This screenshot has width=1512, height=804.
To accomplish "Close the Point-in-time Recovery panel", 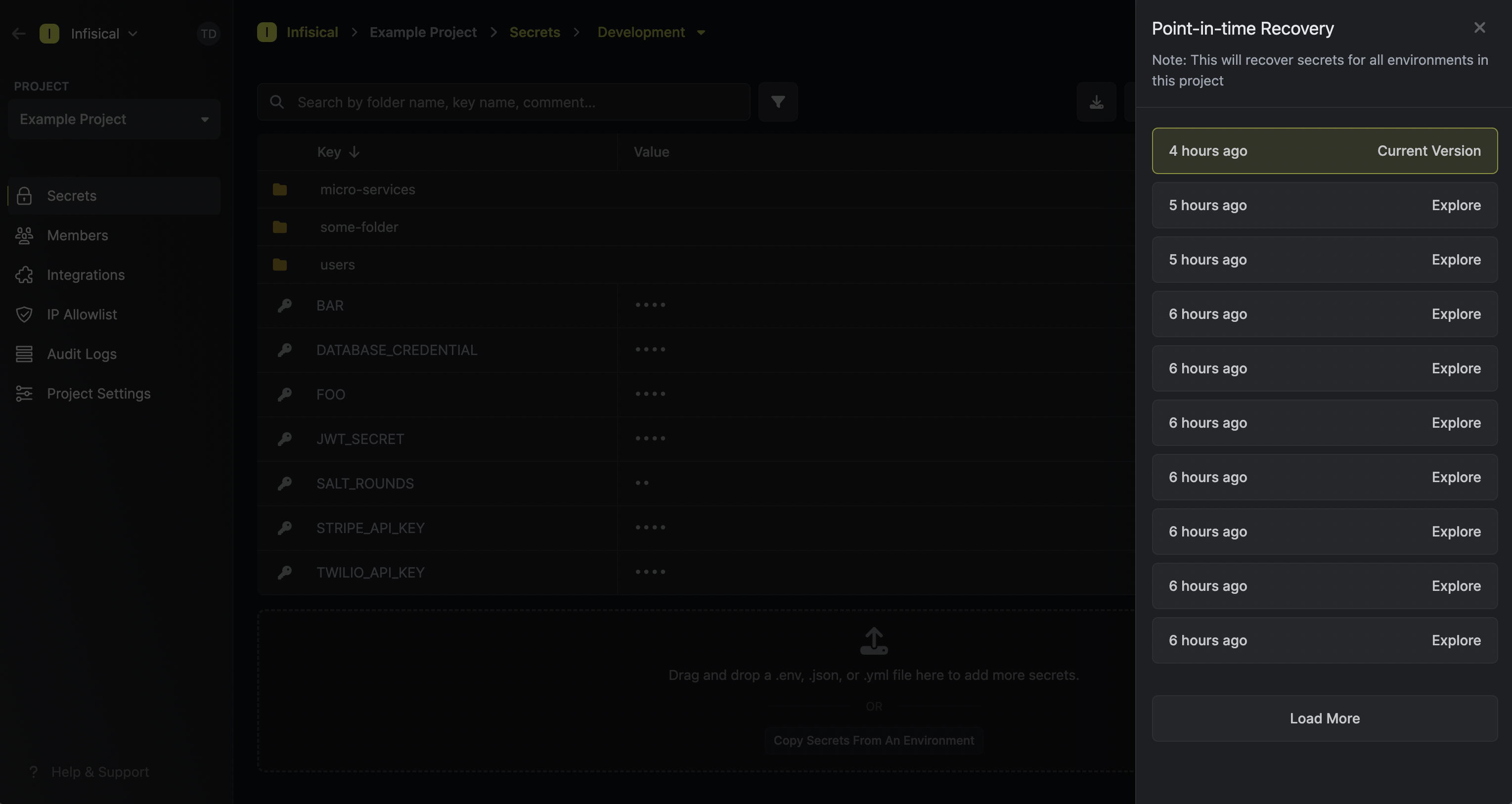I will tap(1479, 28).
